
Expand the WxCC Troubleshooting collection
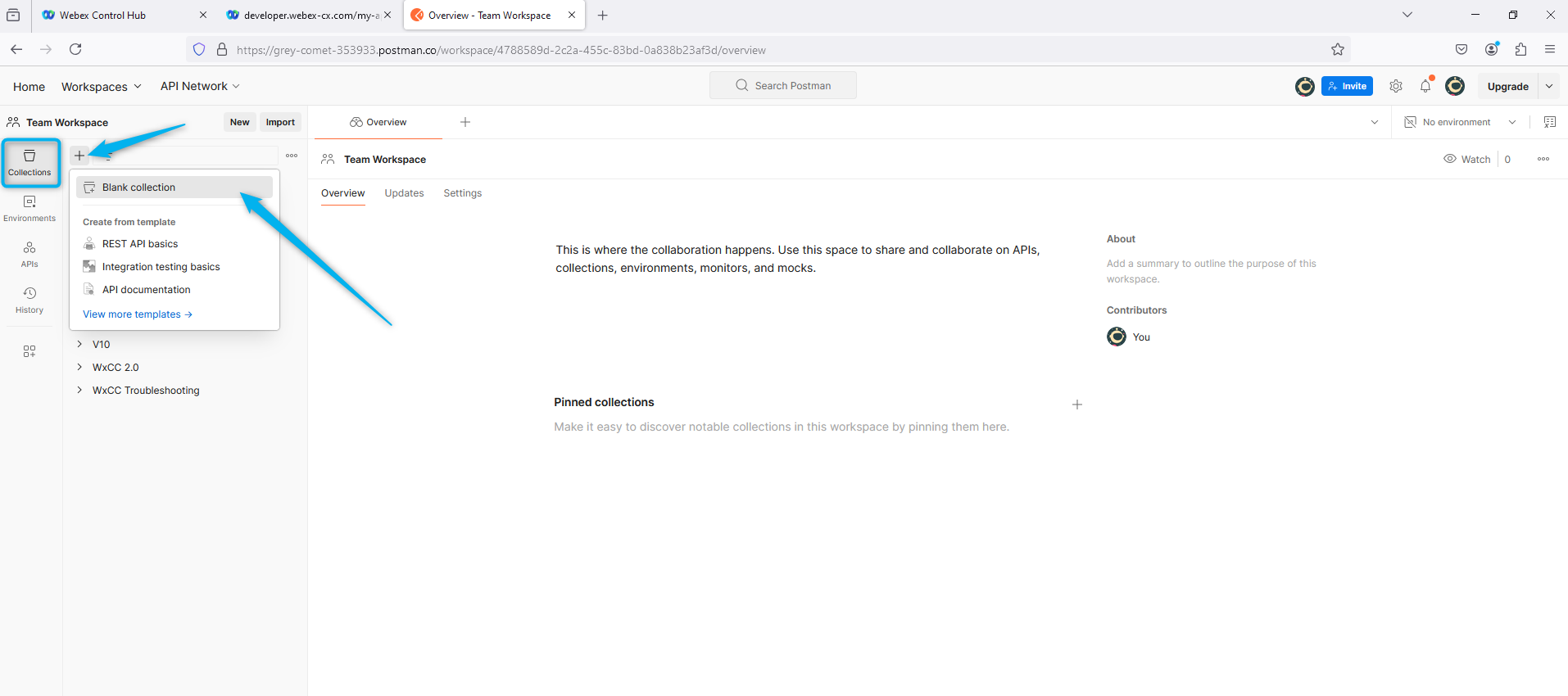[79, 391]
